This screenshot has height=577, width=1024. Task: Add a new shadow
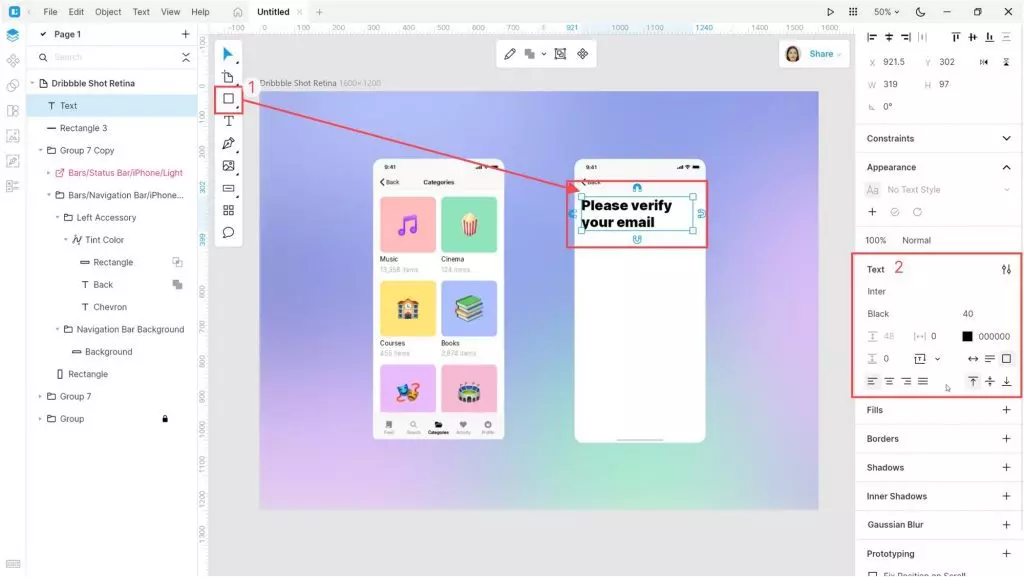coord(1006,467)
